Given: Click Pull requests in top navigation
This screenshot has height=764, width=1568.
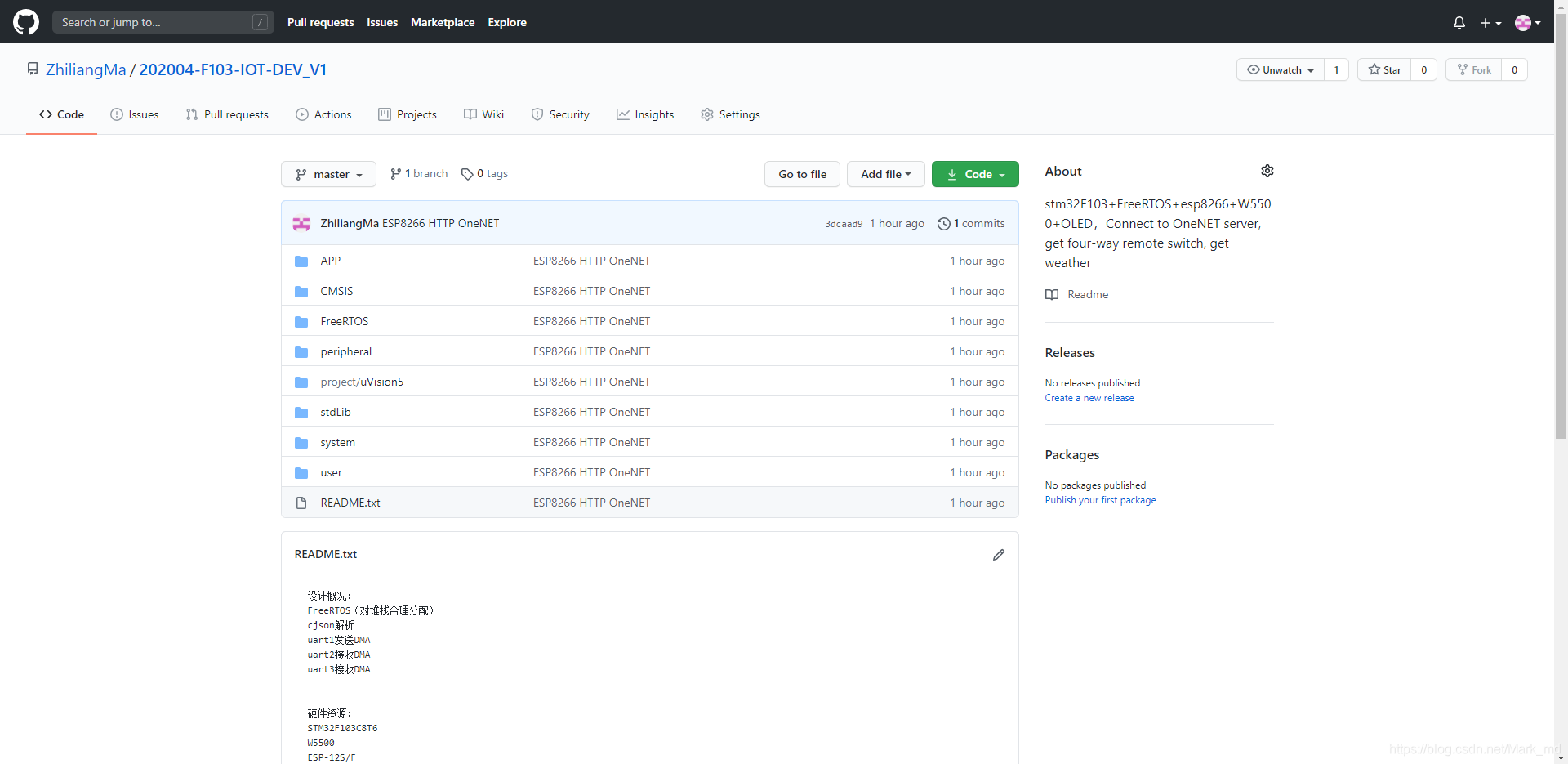Looking at the screenshot, I should (320, 22).
